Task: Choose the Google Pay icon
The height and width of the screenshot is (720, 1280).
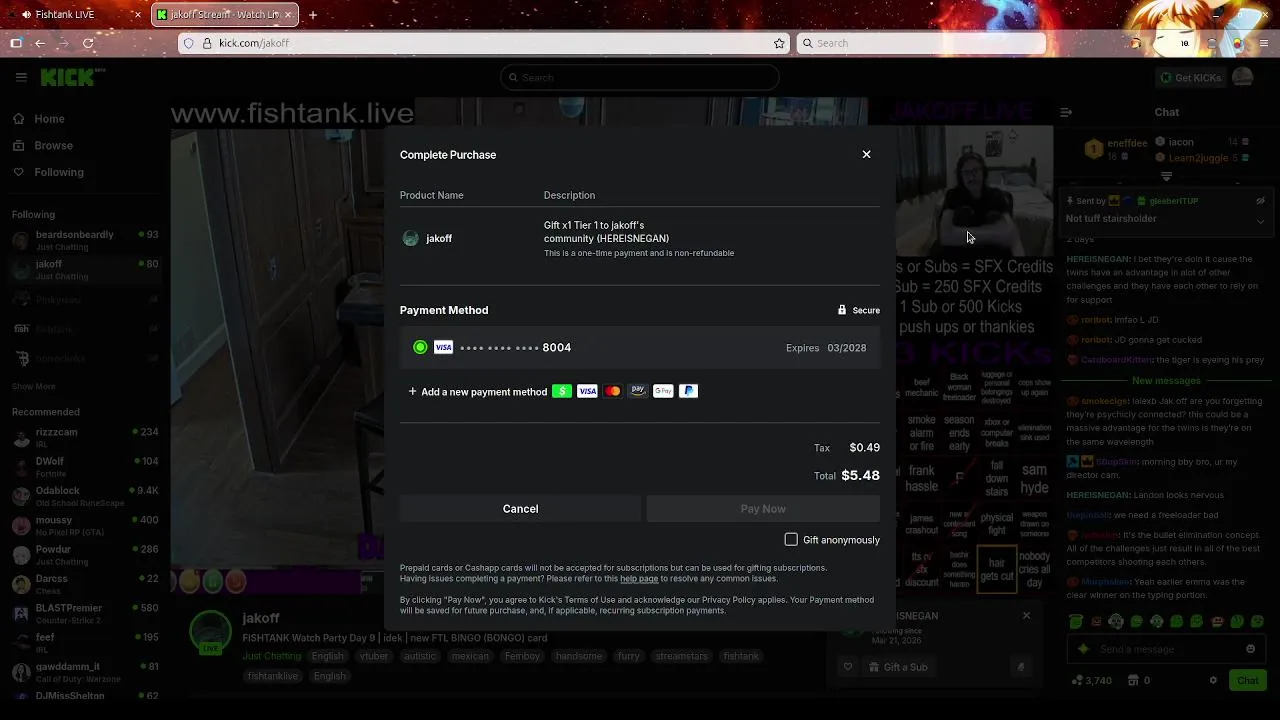Action: [x=663, y=391]
